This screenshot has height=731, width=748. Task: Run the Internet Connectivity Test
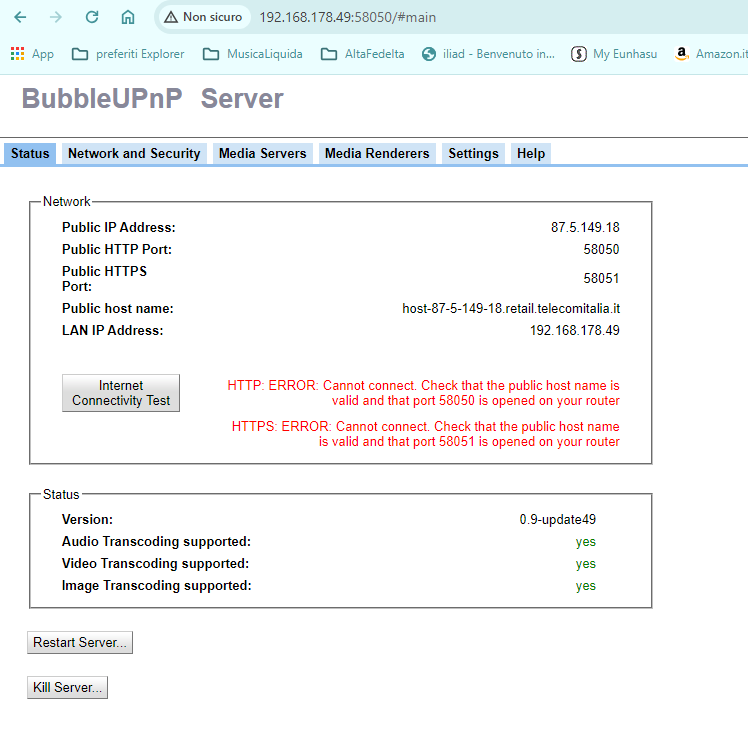[121, 393]
